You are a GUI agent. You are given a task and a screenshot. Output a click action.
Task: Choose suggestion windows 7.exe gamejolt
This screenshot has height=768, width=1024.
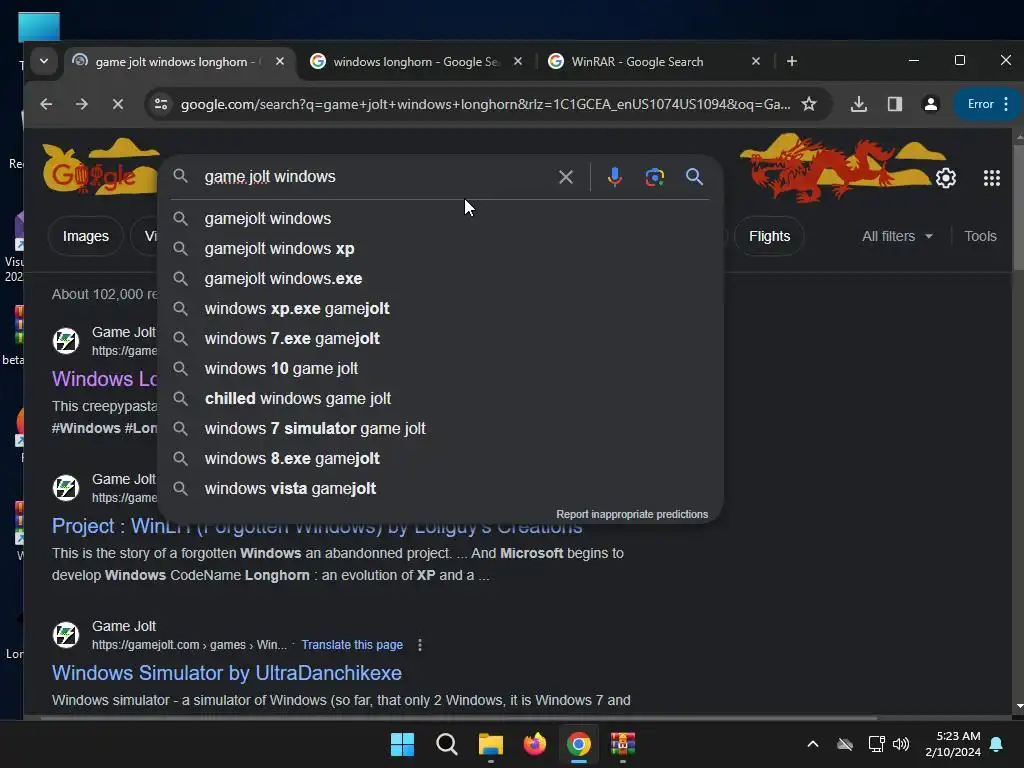[440, 339]
